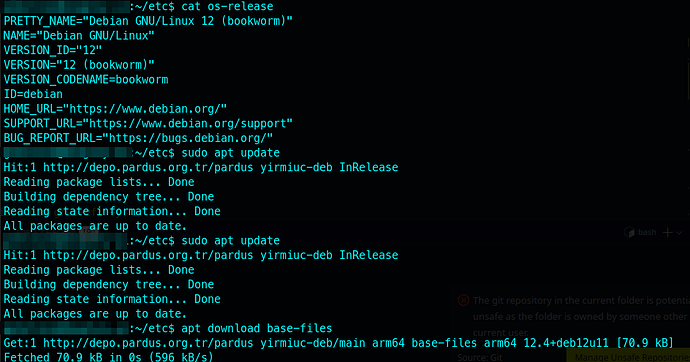Open the https://www.debian.org/support URL

coord(187,124)
